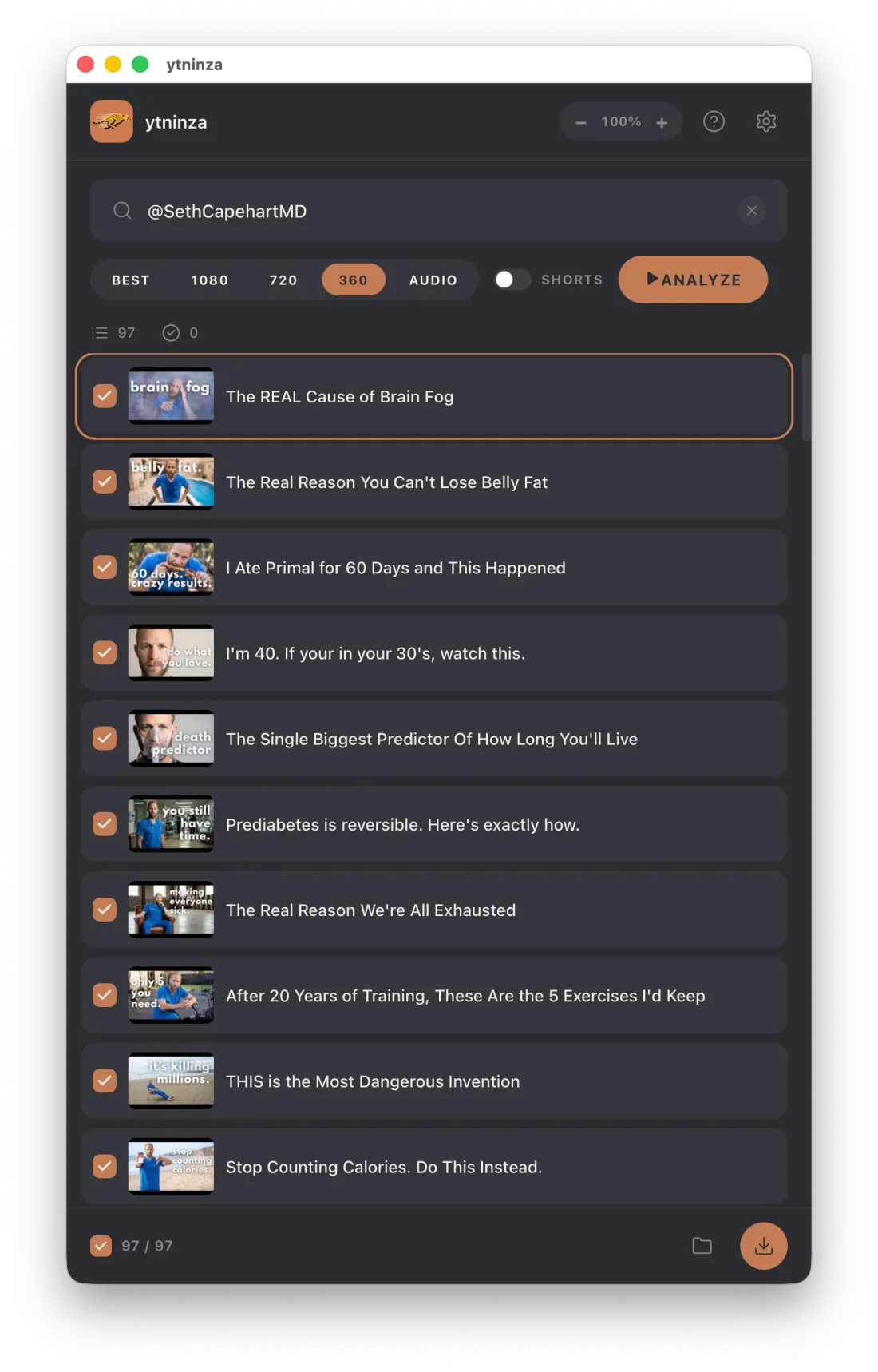Uncheck After 20 Years of Training video

[x=105, y=995]
